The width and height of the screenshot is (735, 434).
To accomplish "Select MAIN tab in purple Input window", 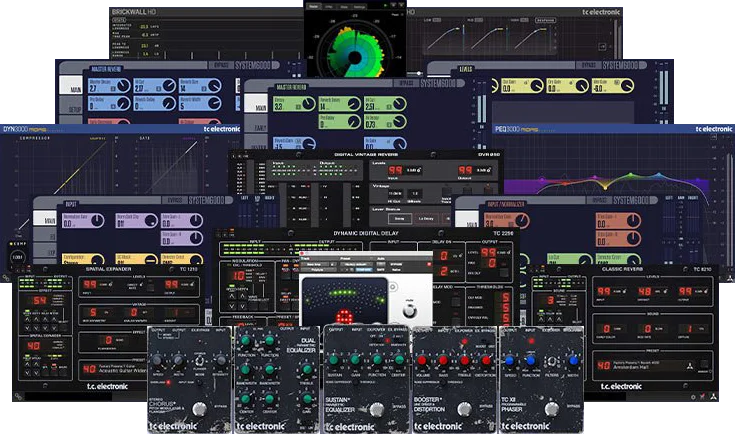I will coord(45,217).
